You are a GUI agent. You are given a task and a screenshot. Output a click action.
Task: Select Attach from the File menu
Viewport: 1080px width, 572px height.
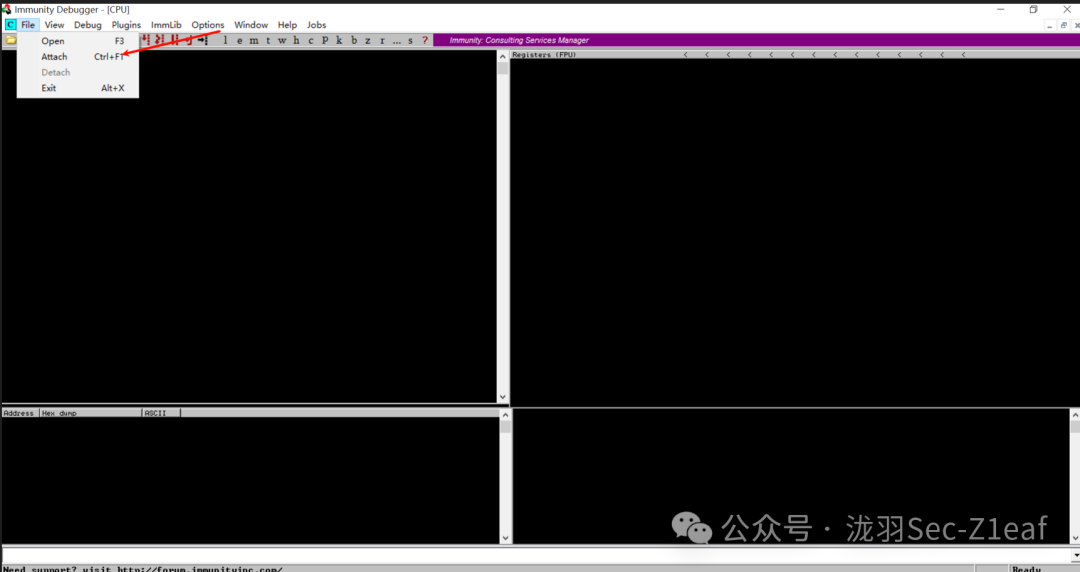click(x=78, y=57)
